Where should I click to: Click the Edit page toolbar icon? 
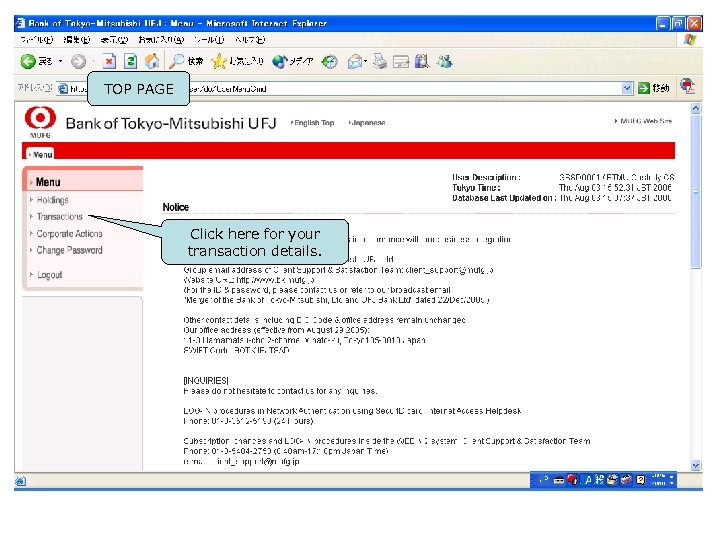(x=401, y=61)
